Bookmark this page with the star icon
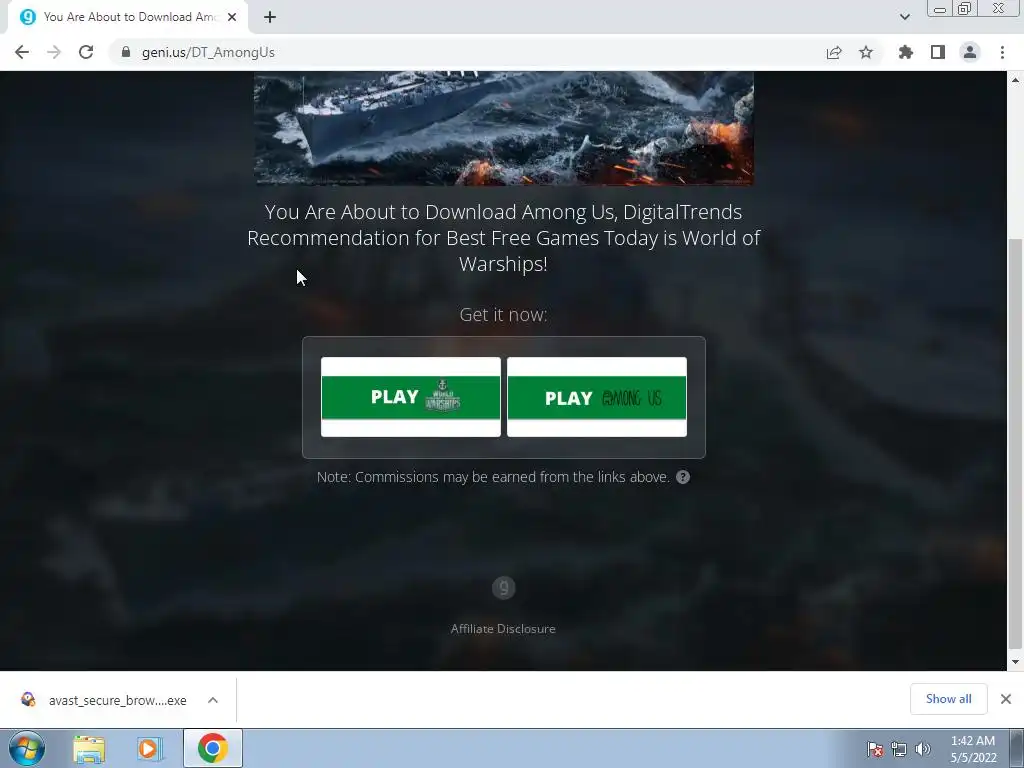Image resolution: width=1024 pixels, height=768 pixels. click(x=866, y=52)
